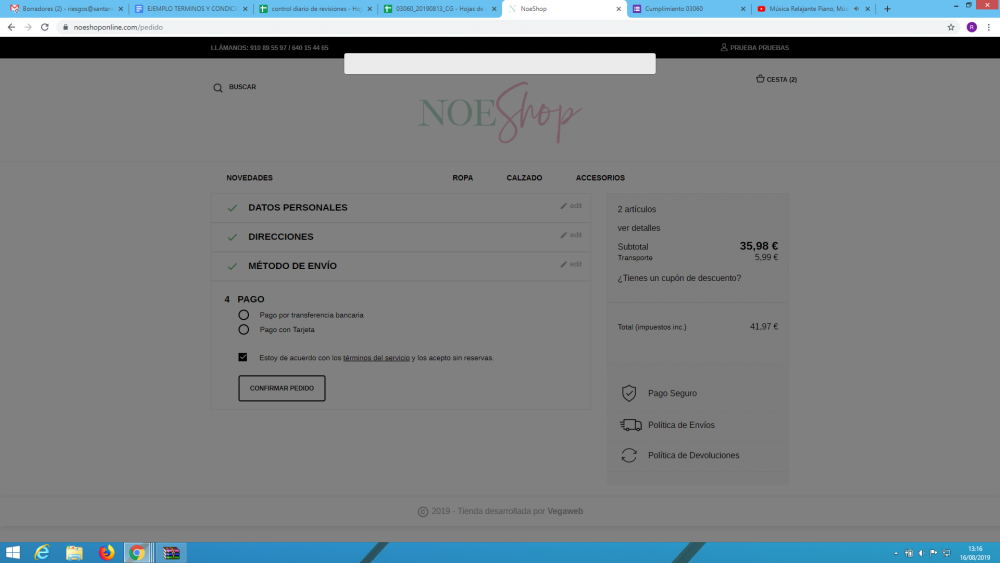Open the taskbar clock and date
Image resolution: width=1000 pixels, height=563 pixels.
click(975, 553)
